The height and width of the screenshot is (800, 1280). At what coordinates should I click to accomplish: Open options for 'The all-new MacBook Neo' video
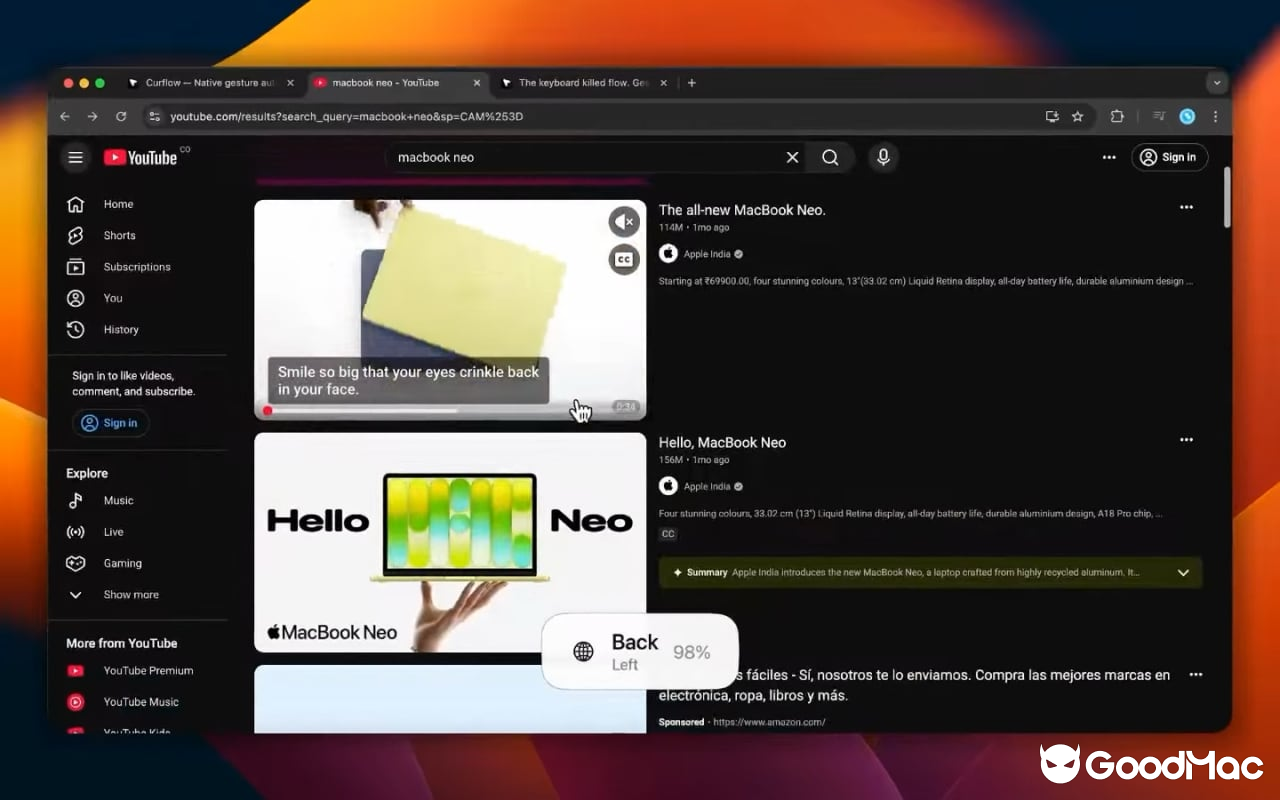pyautogui.click(x=1186, y=207)
